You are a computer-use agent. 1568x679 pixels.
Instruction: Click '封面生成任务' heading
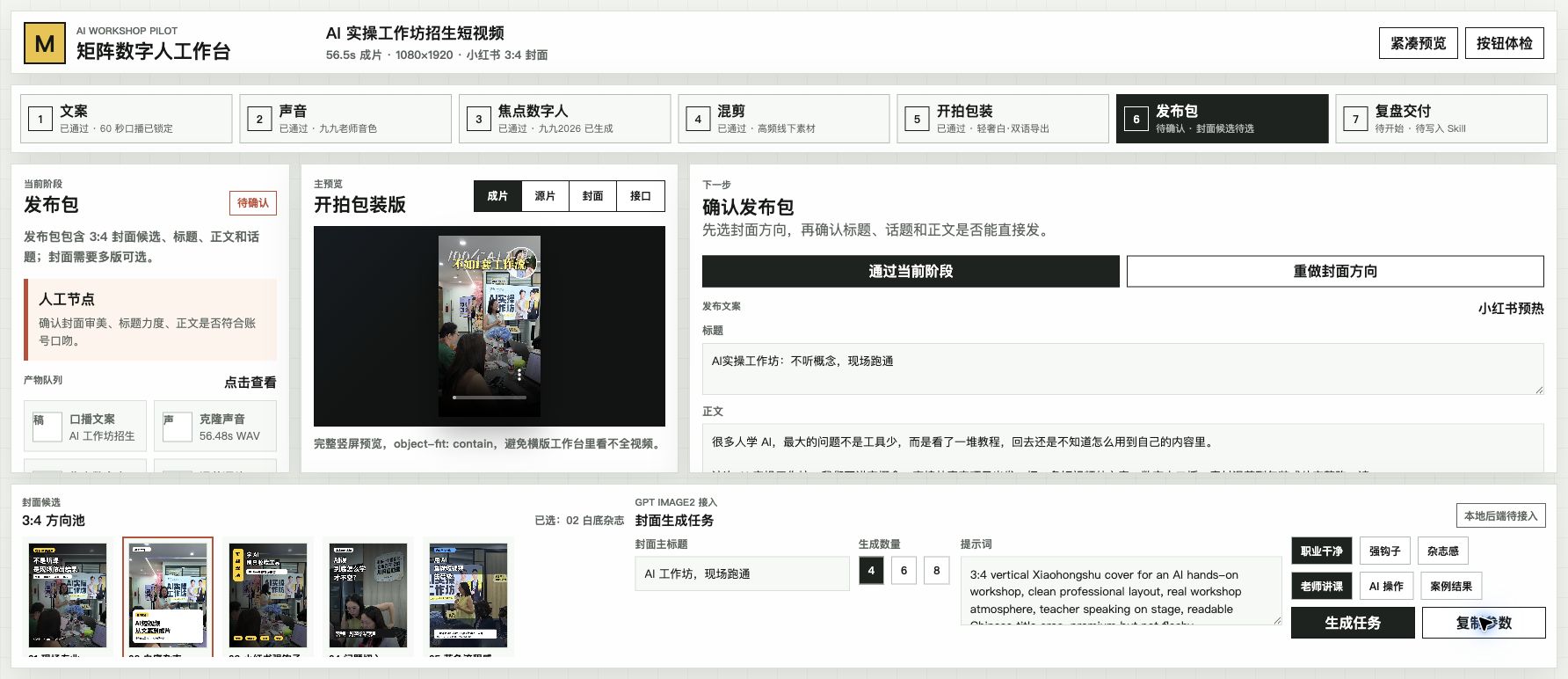click(x=674, y=521)
